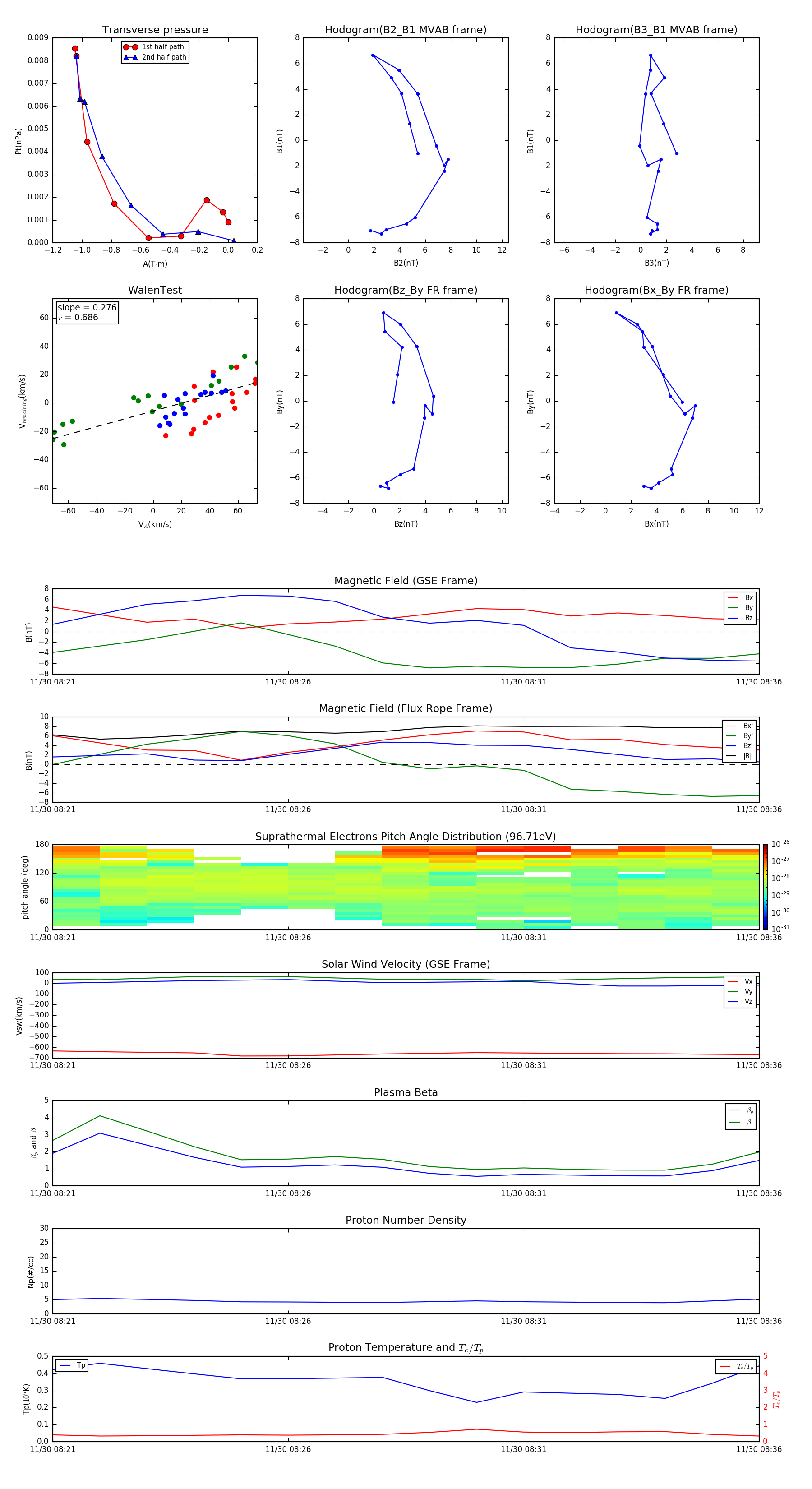This screenshot has height=1489, width=812.
Task: Click the "Hodogram(B2_B1 MVAB frame)" title
Action: click(x=406, y=30)
